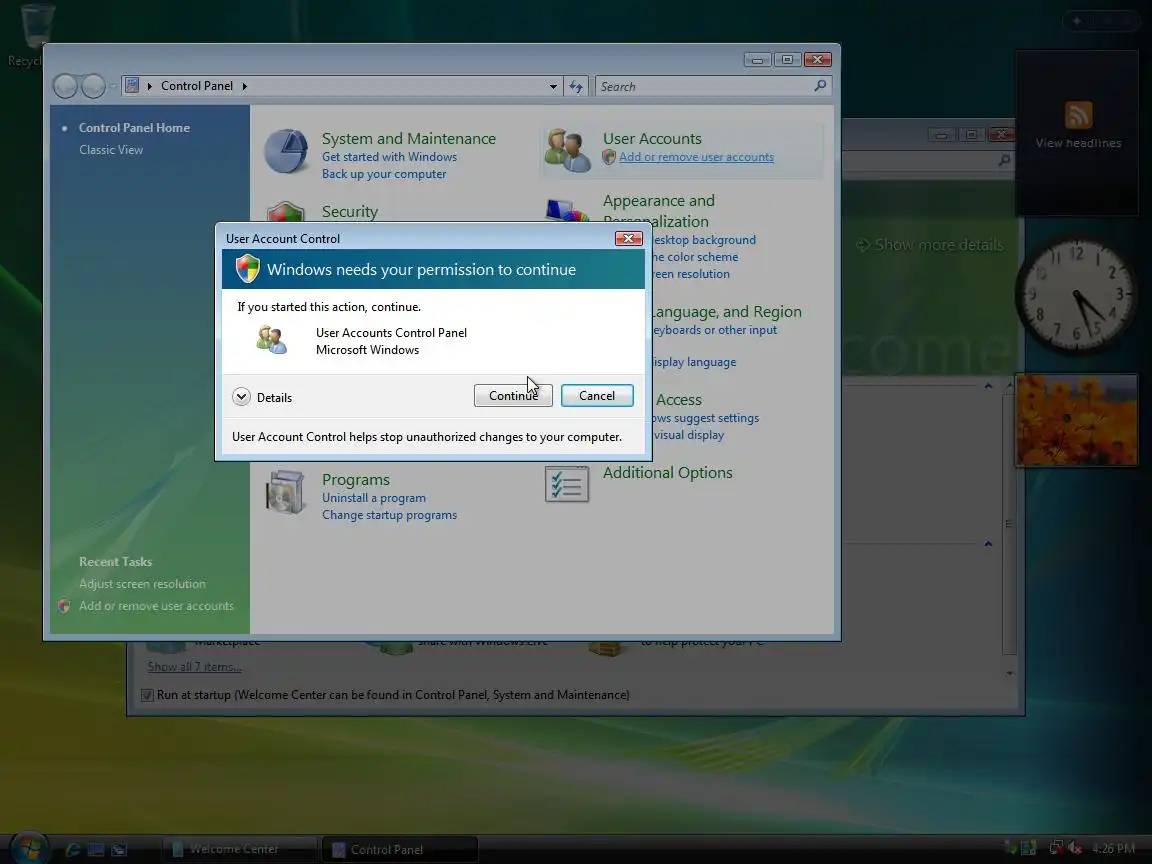Open the Windows Start orb
This screenshot has height=864, width=1152.
[x=29, y=849]
